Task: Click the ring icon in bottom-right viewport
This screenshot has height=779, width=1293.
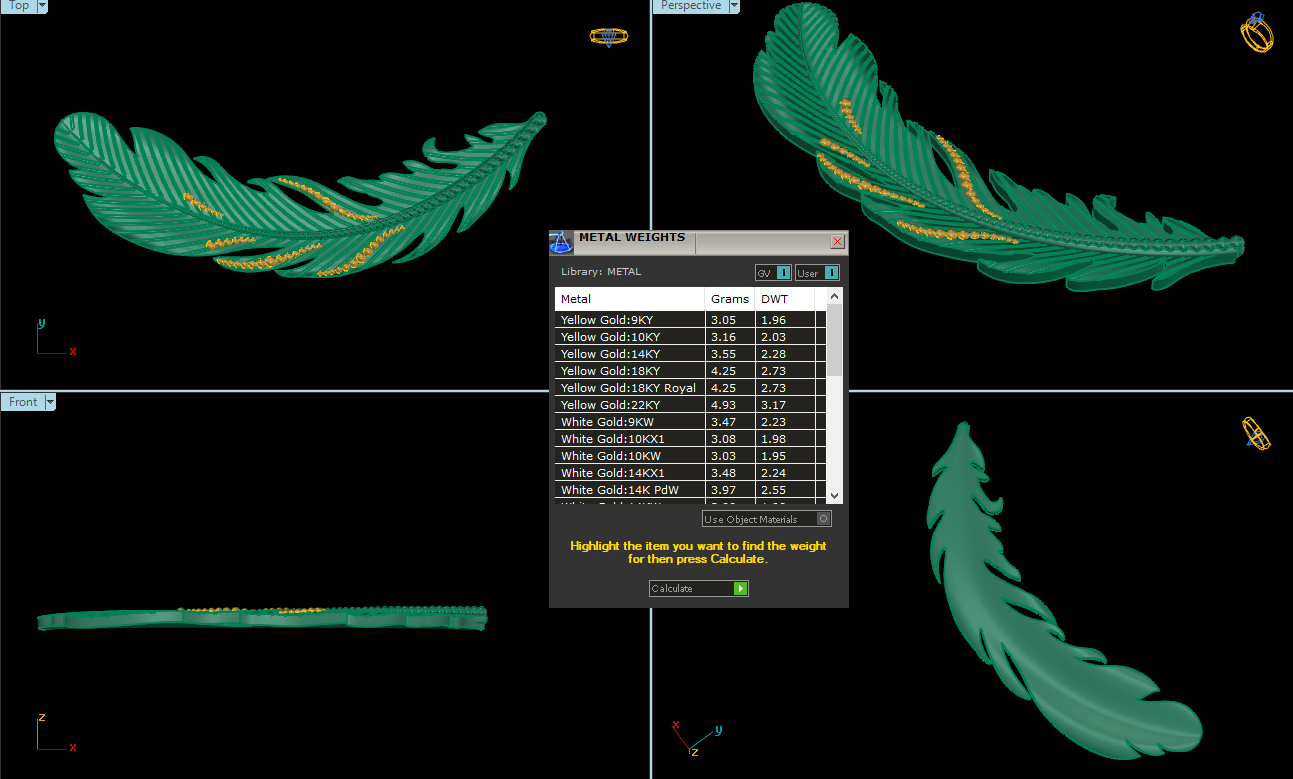Action: point(1257,433)
